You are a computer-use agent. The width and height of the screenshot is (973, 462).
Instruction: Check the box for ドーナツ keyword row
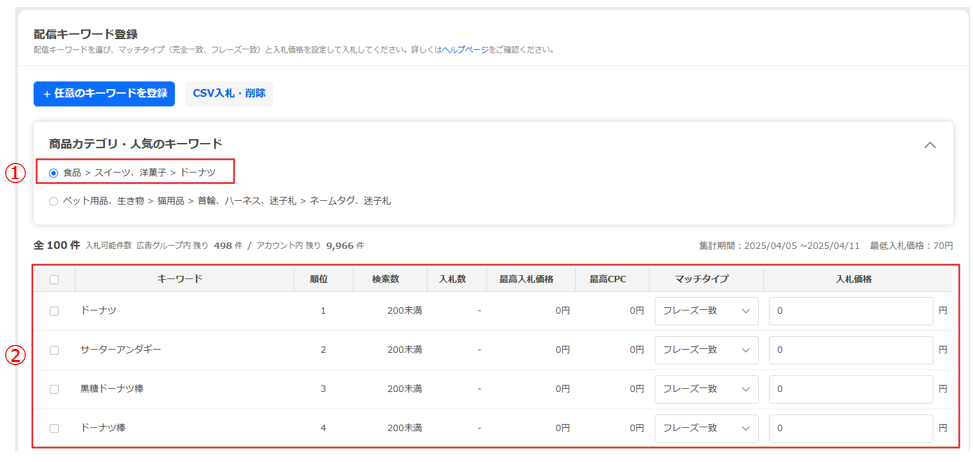pyautogui.click(x=54, y=311)
